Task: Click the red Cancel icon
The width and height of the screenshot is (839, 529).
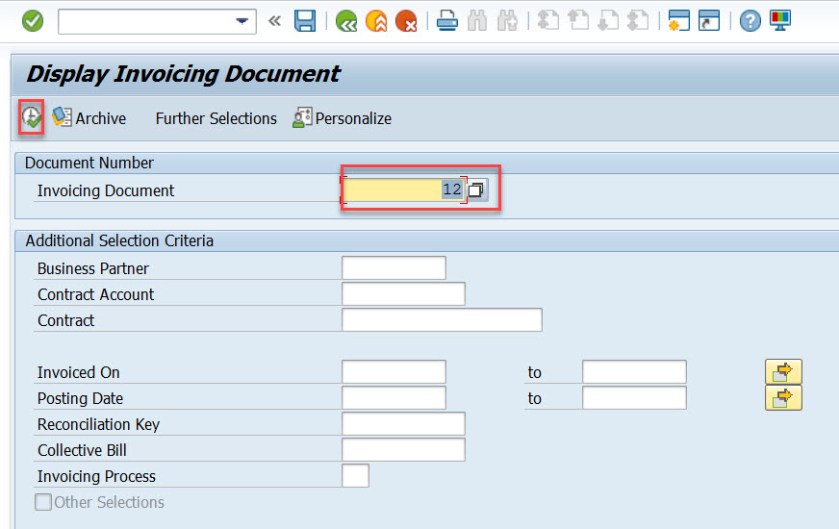Action: (406, 21)
